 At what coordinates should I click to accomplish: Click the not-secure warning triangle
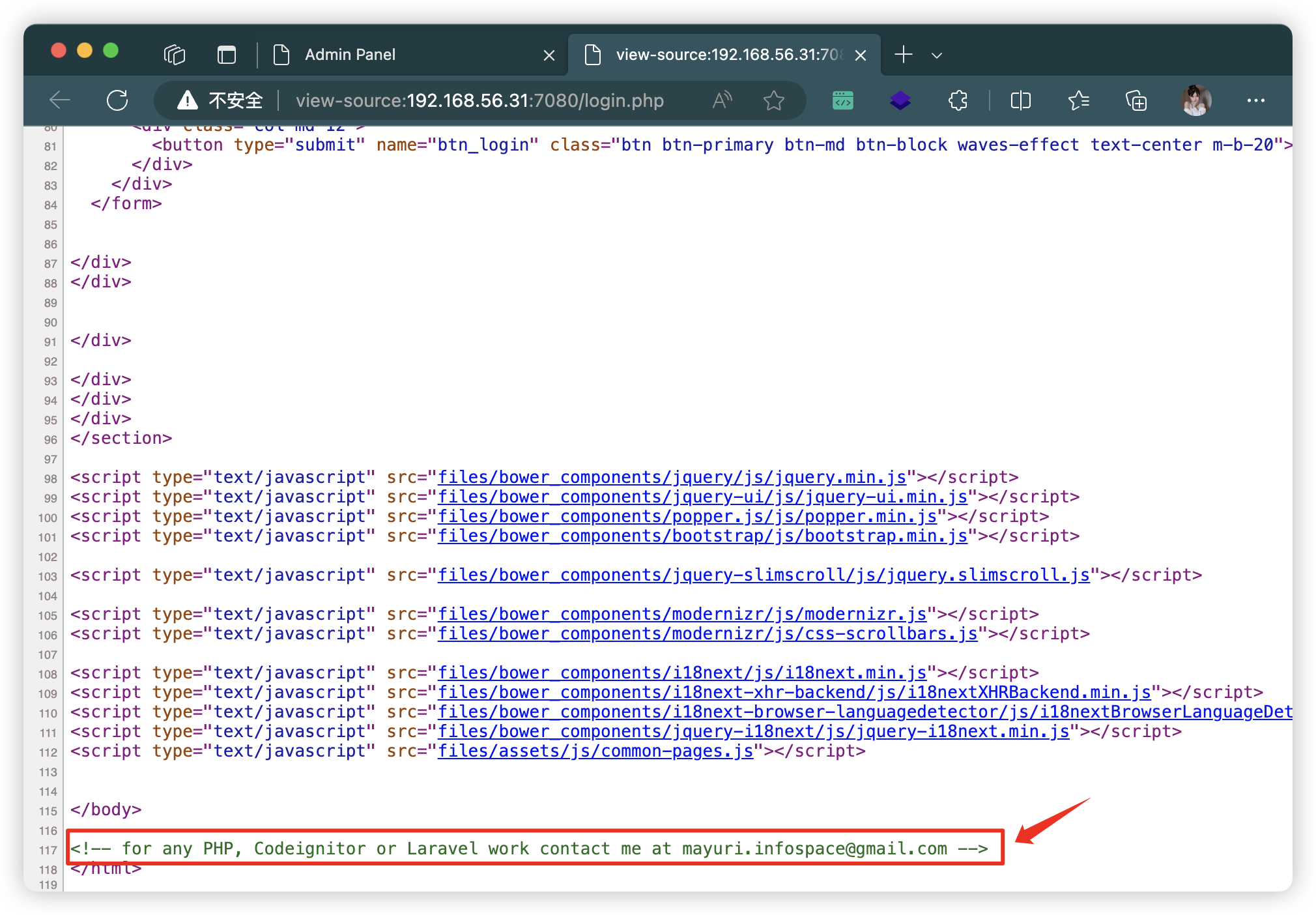point(188,100)
